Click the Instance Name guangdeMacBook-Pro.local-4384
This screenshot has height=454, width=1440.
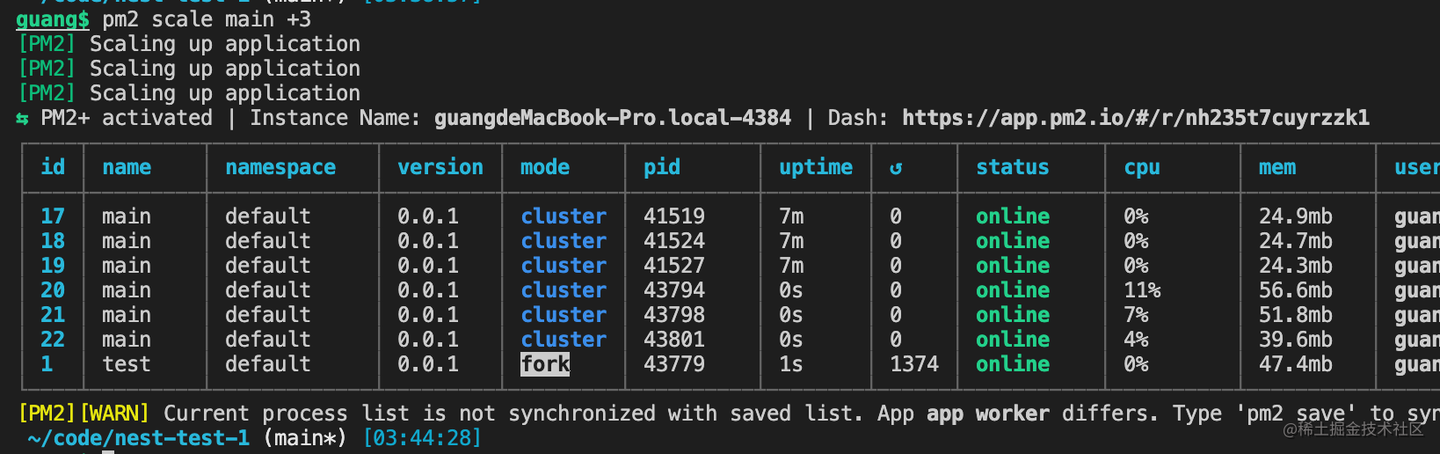point(612,118)
